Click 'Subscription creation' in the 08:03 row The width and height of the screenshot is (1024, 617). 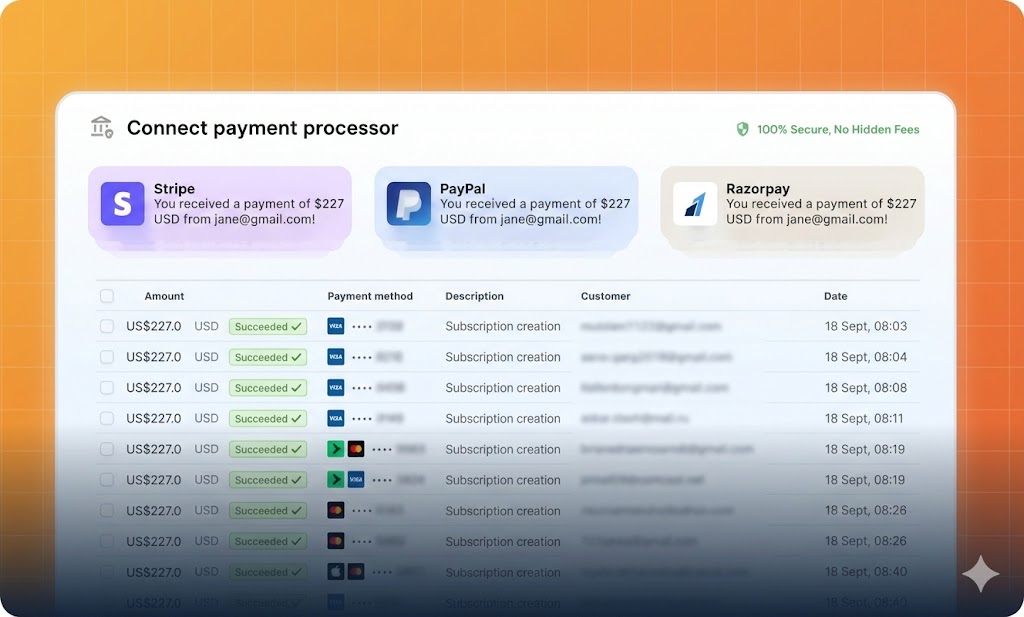[x=503, y=326]
